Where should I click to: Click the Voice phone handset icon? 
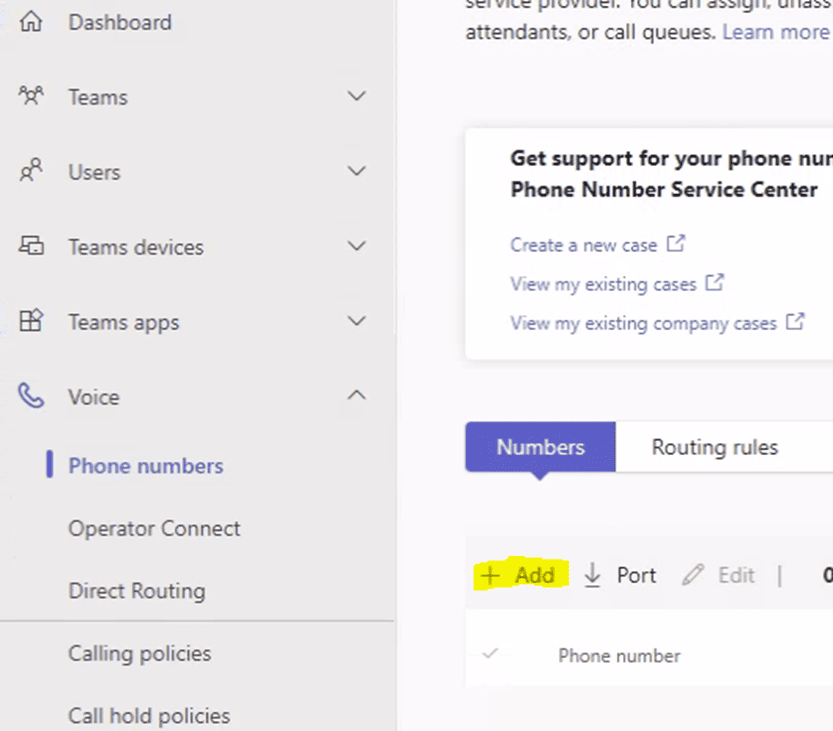point(32,397)
